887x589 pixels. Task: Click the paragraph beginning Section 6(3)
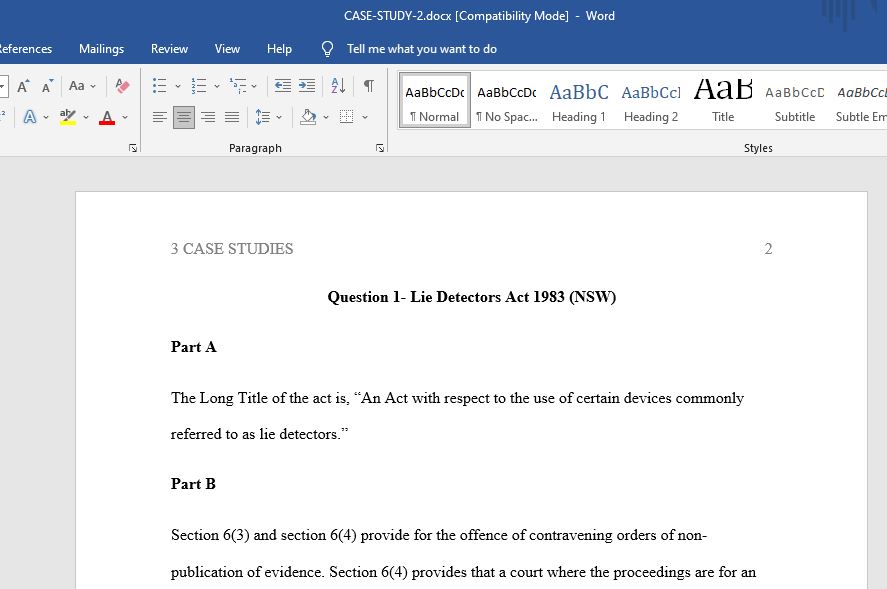(463, 553)
